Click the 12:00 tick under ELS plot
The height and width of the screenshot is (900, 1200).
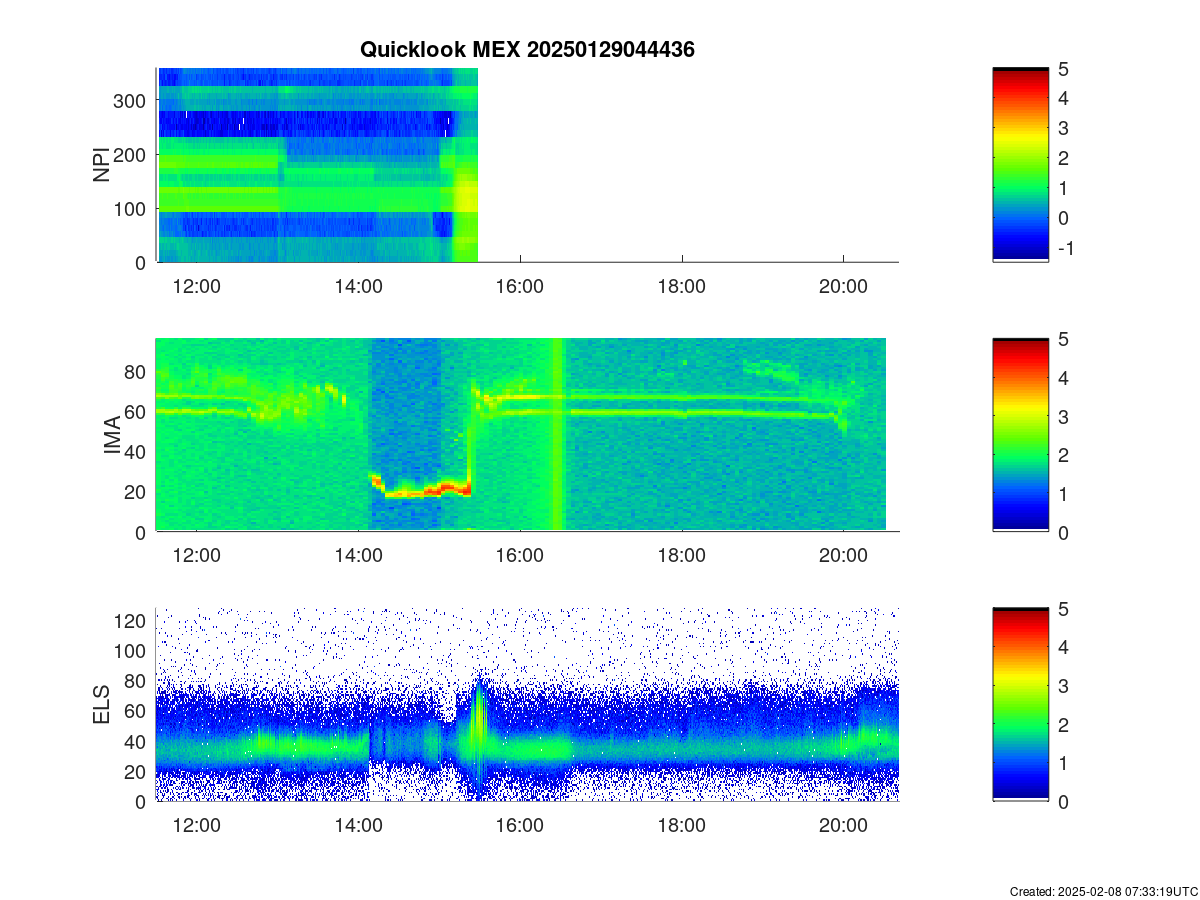[197, 825]
